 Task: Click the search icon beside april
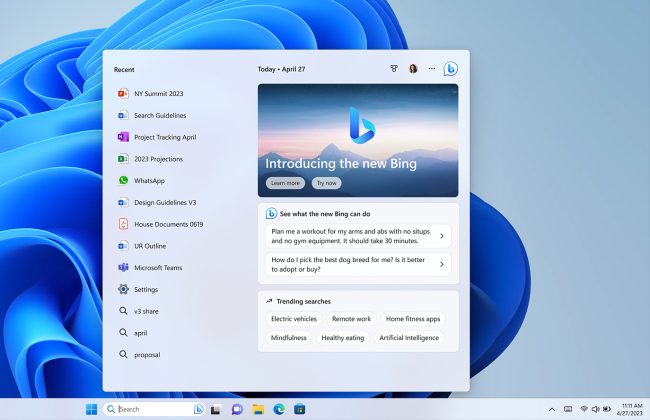click(123, 333)
